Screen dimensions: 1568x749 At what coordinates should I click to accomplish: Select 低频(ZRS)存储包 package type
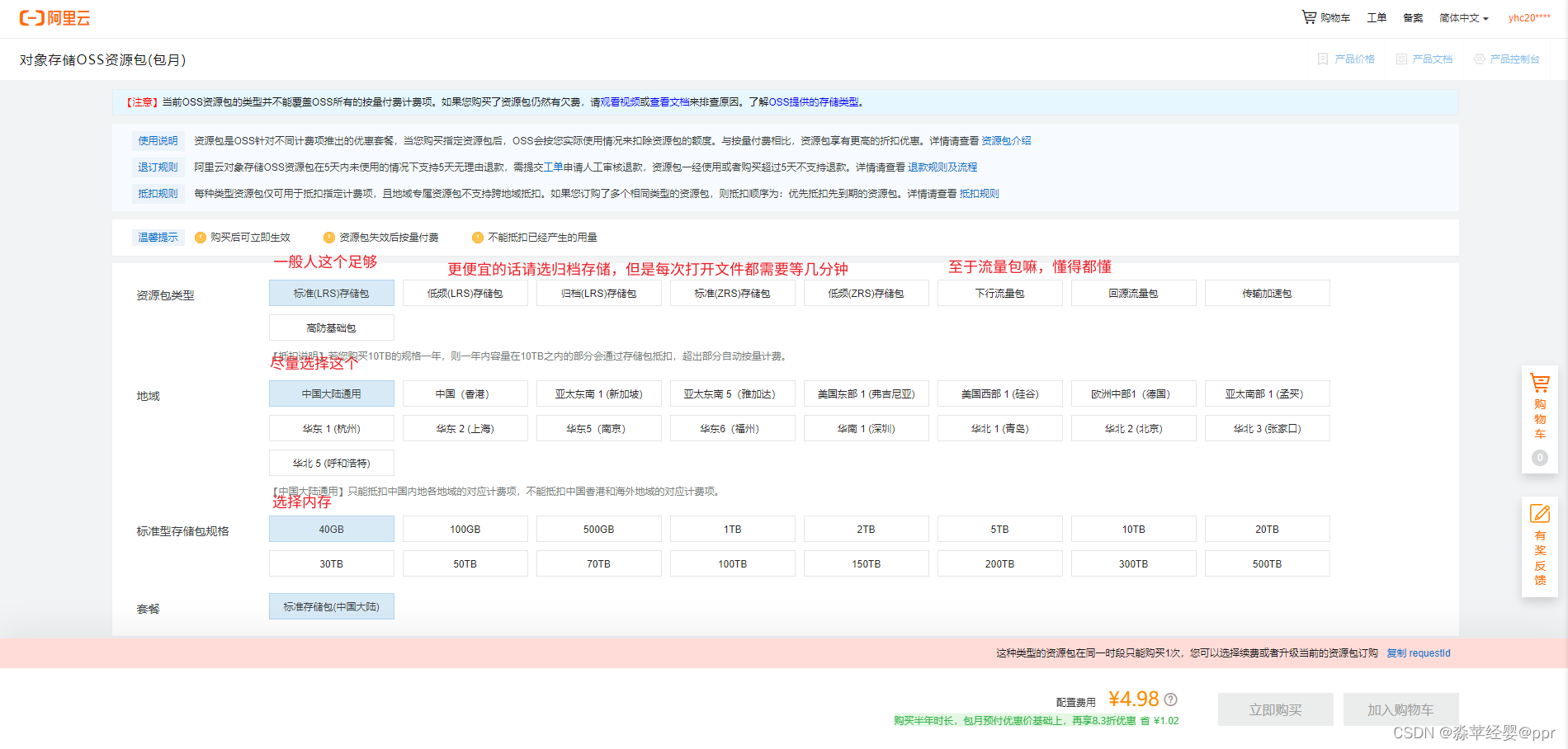pos(867,293)
